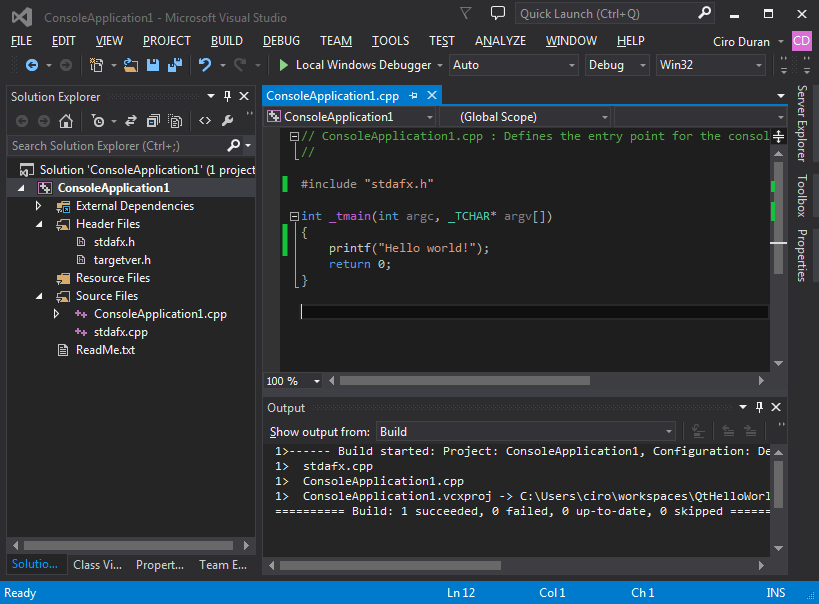Open the Win32 platform dropdown
Viewport: 819px width, 604px height.
coord(711,65)
